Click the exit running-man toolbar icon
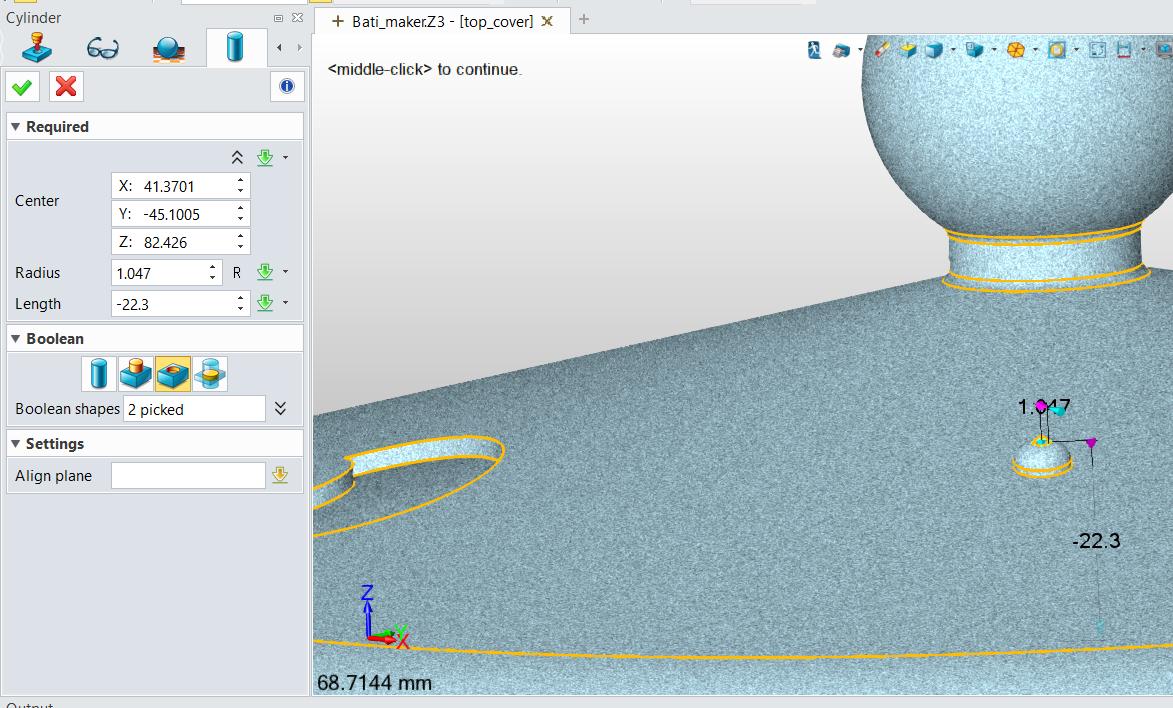Image resolution: width=1173 pixels, height=708 pixels. coord(815,50)
